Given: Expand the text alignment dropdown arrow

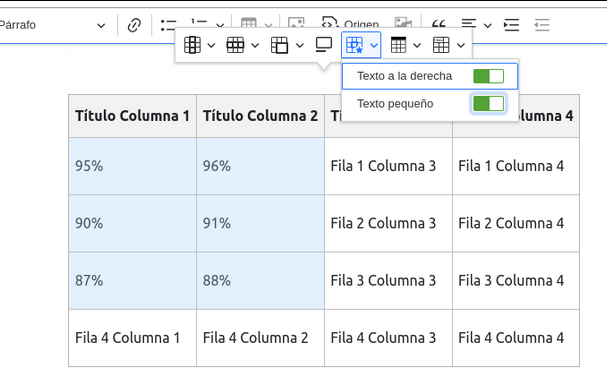Looking at the screenshot, I should (488, 26).
